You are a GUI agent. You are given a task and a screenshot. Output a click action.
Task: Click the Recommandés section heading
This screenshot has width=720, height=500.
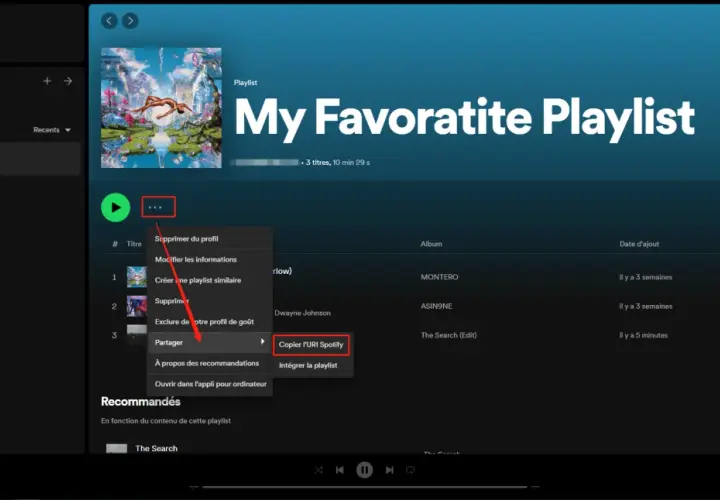(x=141, y=401)
